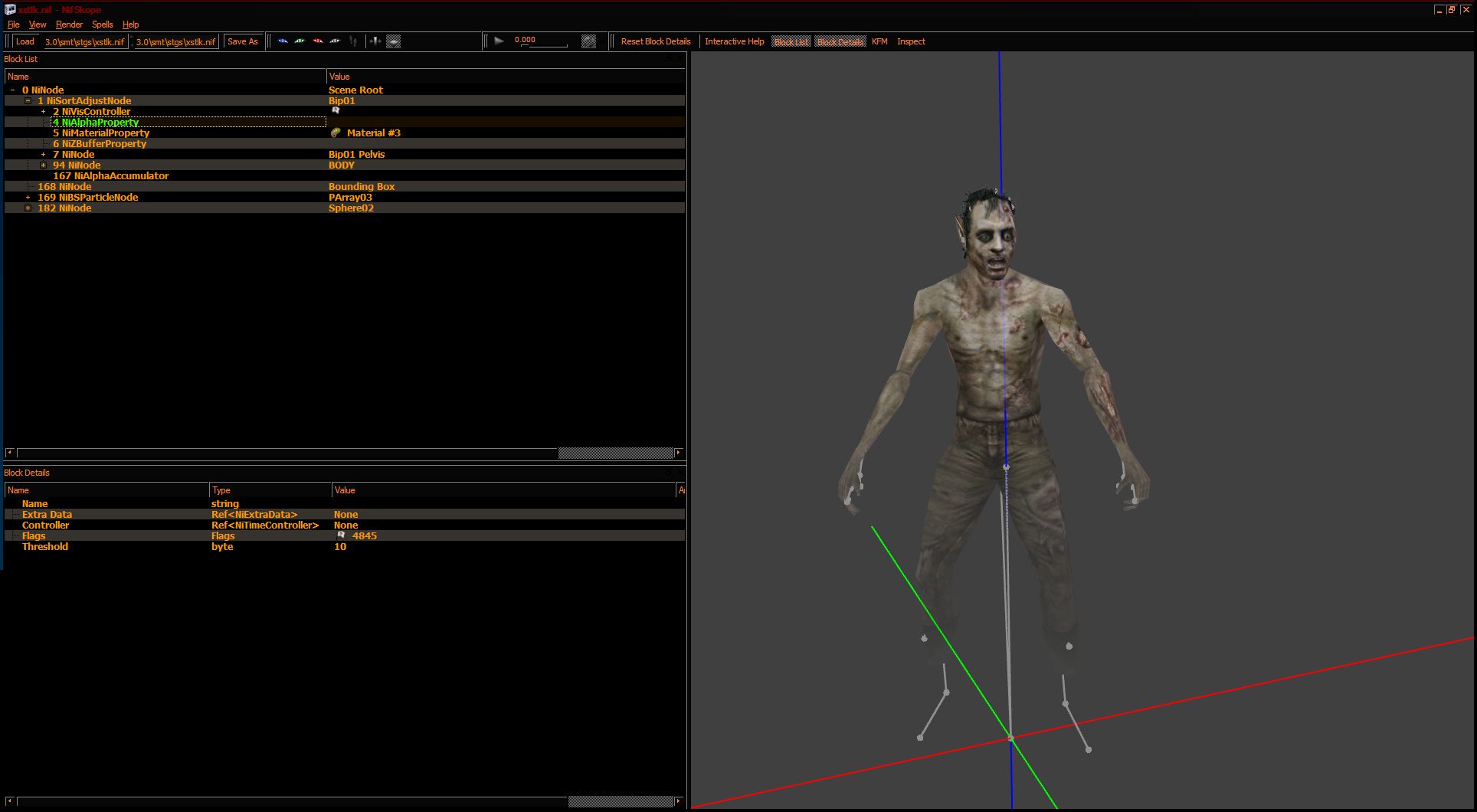
Task: Float the Block List panel
Action: pyautogui.click(x=670, y=58)
